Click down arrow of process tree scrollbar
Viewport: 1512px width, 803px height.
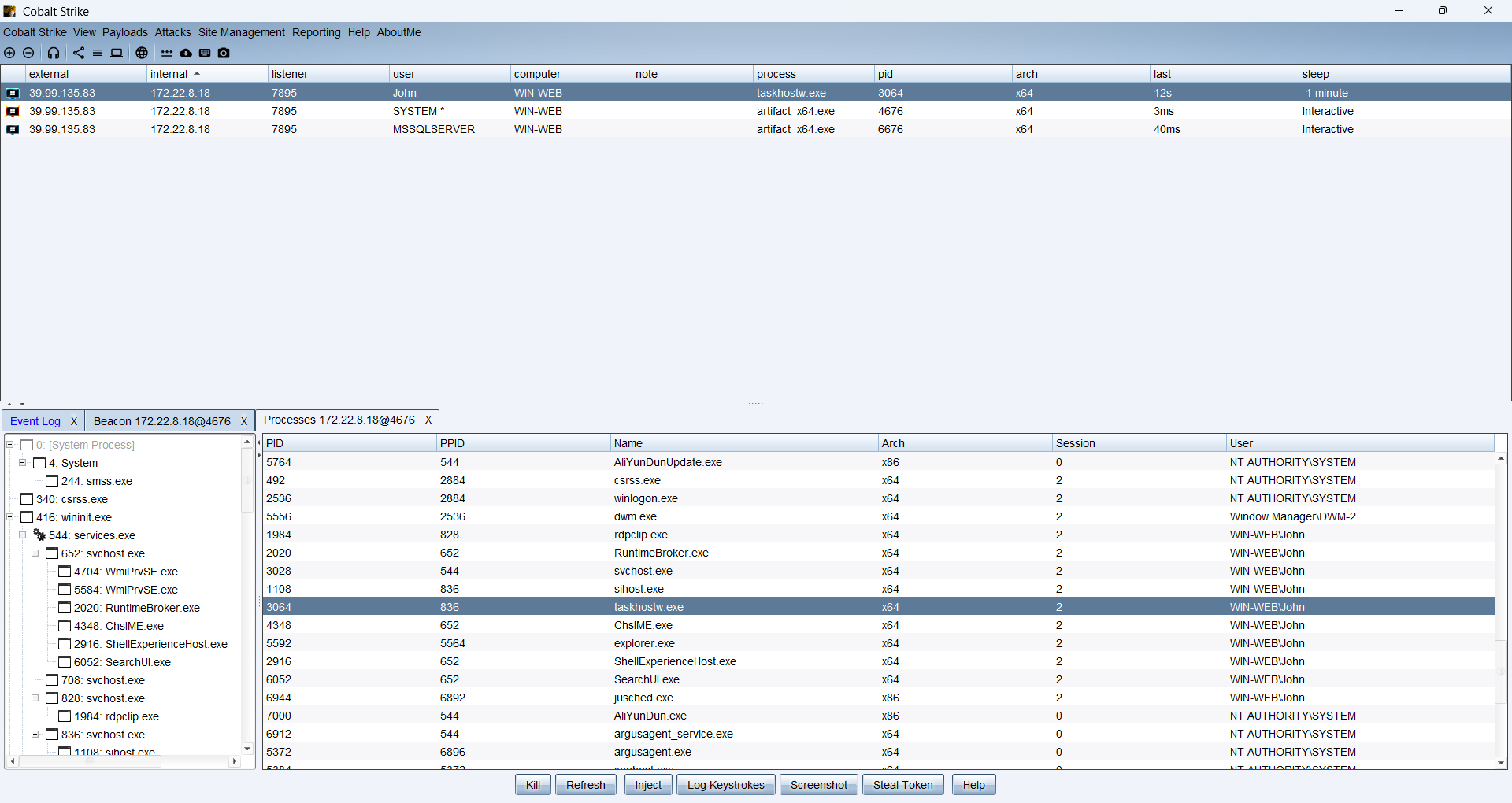coord(247,749)
